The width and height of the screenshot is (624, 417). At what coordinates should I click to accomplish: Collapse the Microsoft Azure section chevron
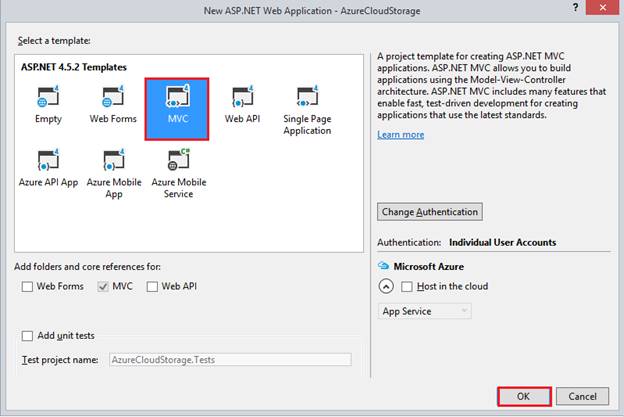pyautogui.click(x=385, y=286)
